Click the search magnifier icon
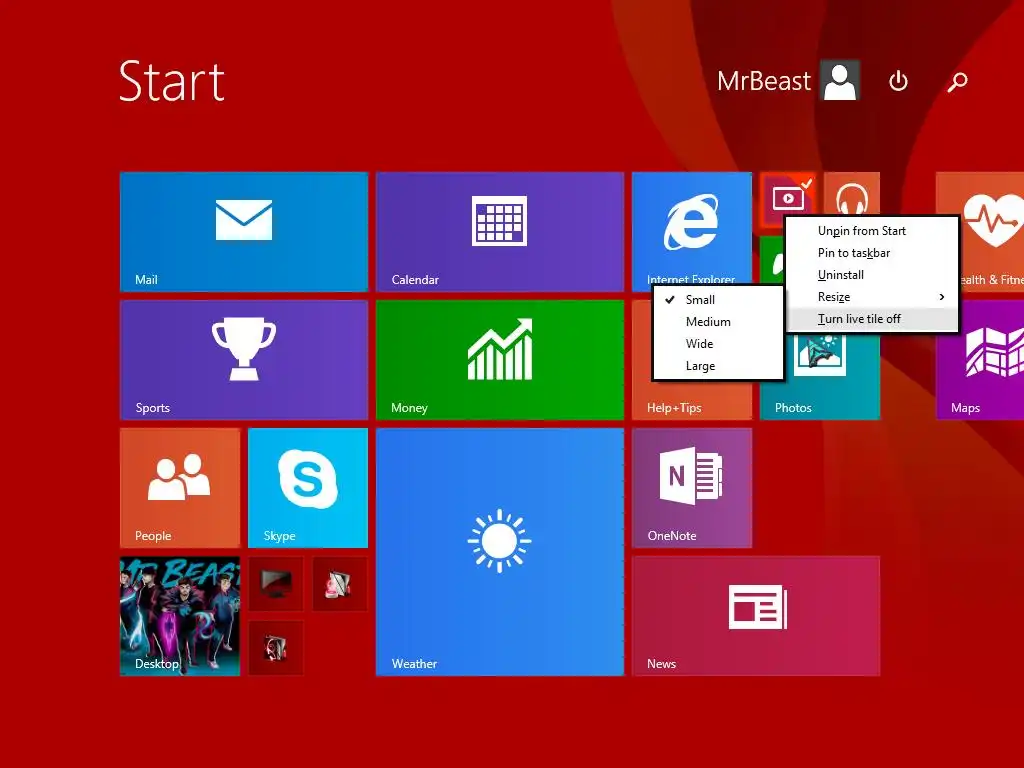1024x768 pixels. tap(957, 82)
